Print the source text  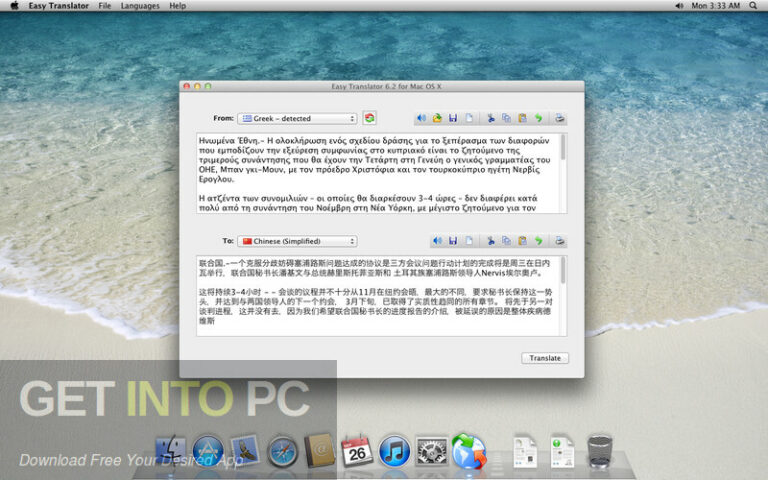point(559,118)
